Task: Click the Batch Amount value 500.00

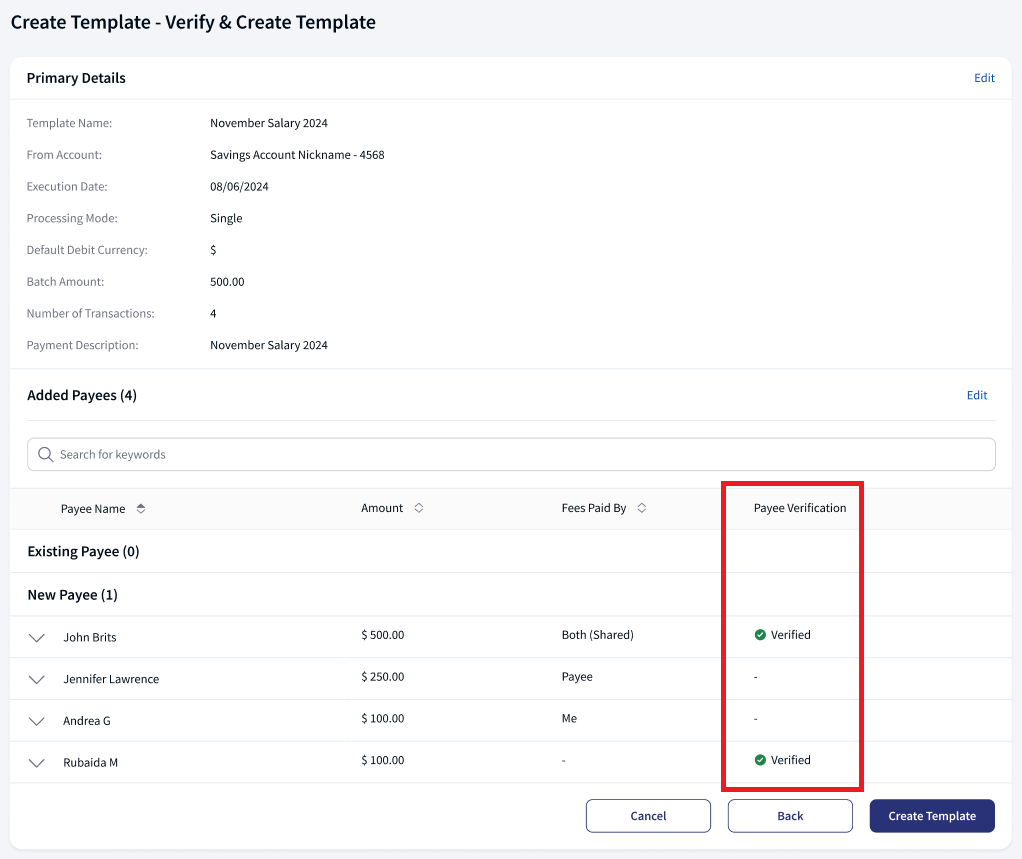Action: (227, 282)
